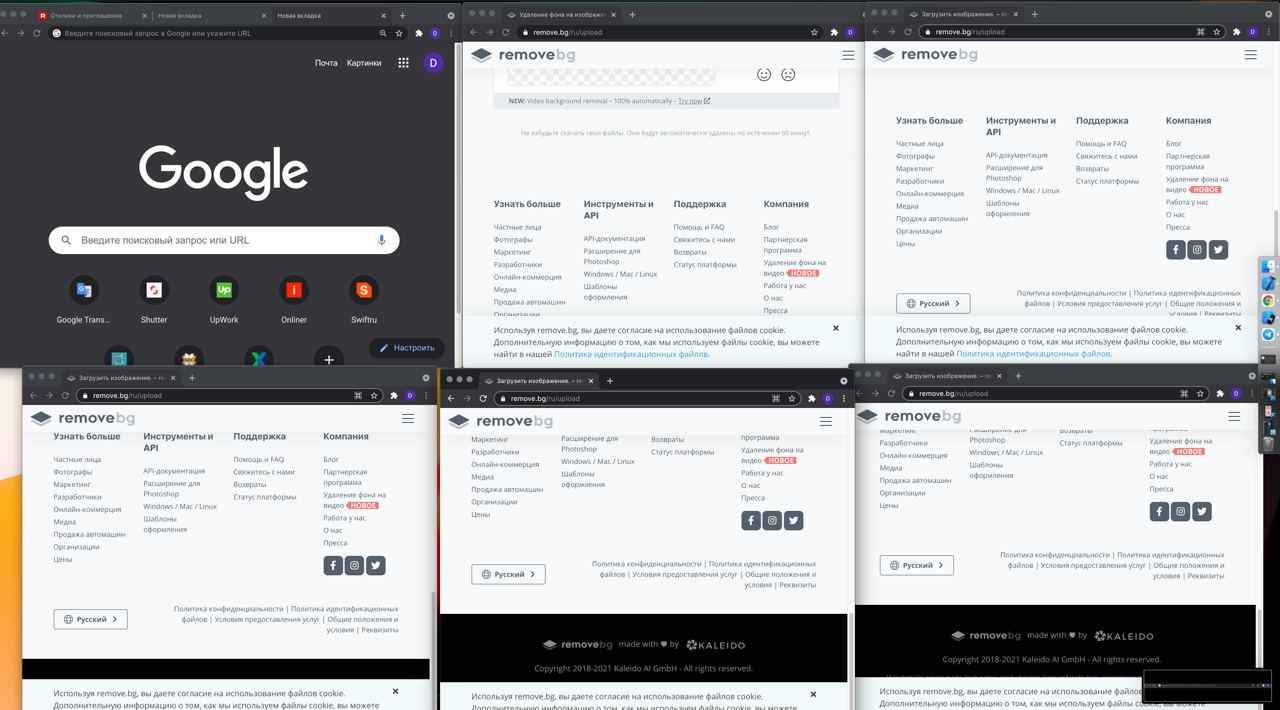Open the Instagram icon in the top-right remove.bg window

coord(1196,250)
